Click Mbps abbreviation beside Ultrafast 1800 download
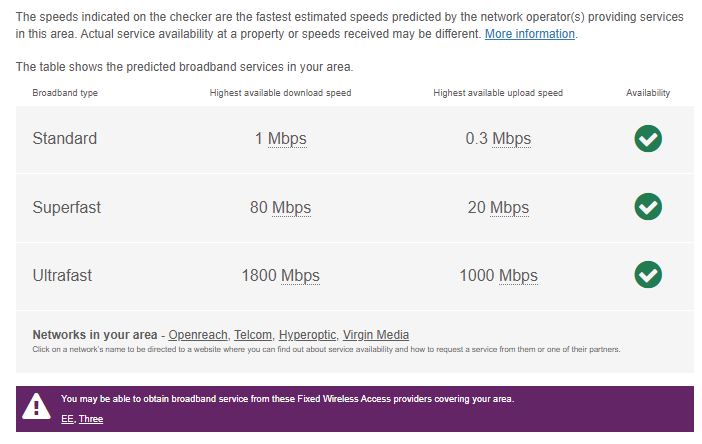The height and width of the screenshot is (444, 702). pos(300,275)
